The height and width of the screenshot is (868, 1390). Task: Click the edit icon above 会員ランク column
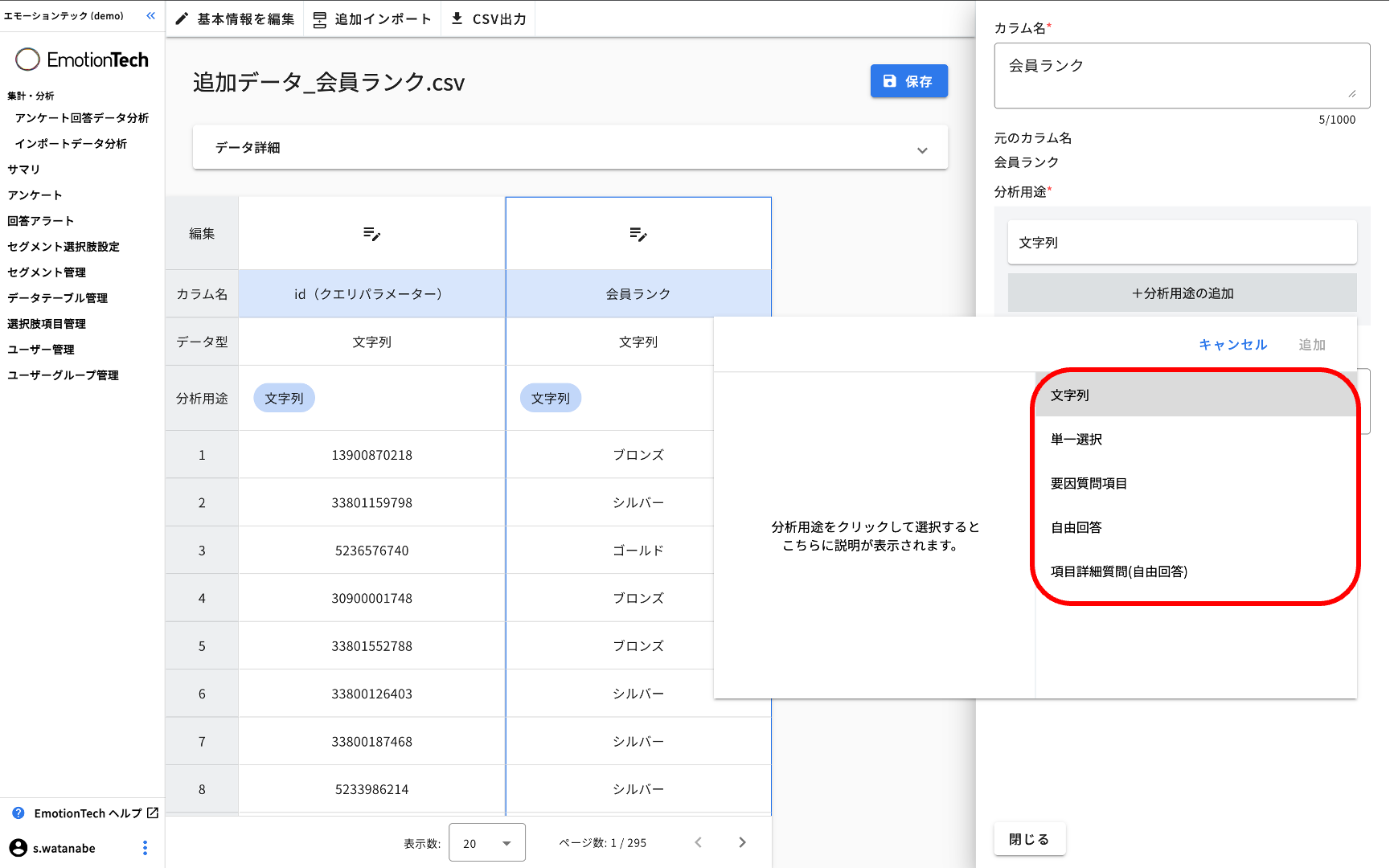pos(638,234)
